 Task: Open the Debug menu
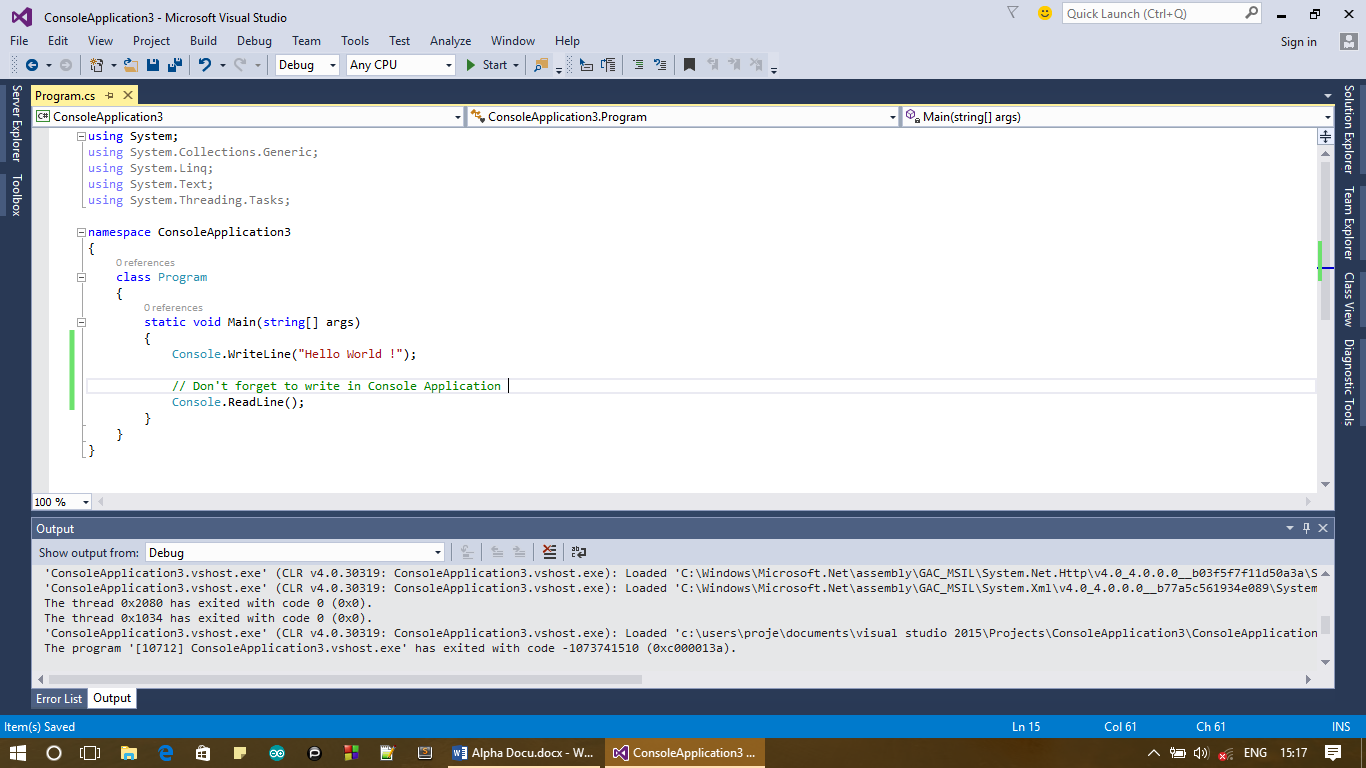[x=254, y=41]
